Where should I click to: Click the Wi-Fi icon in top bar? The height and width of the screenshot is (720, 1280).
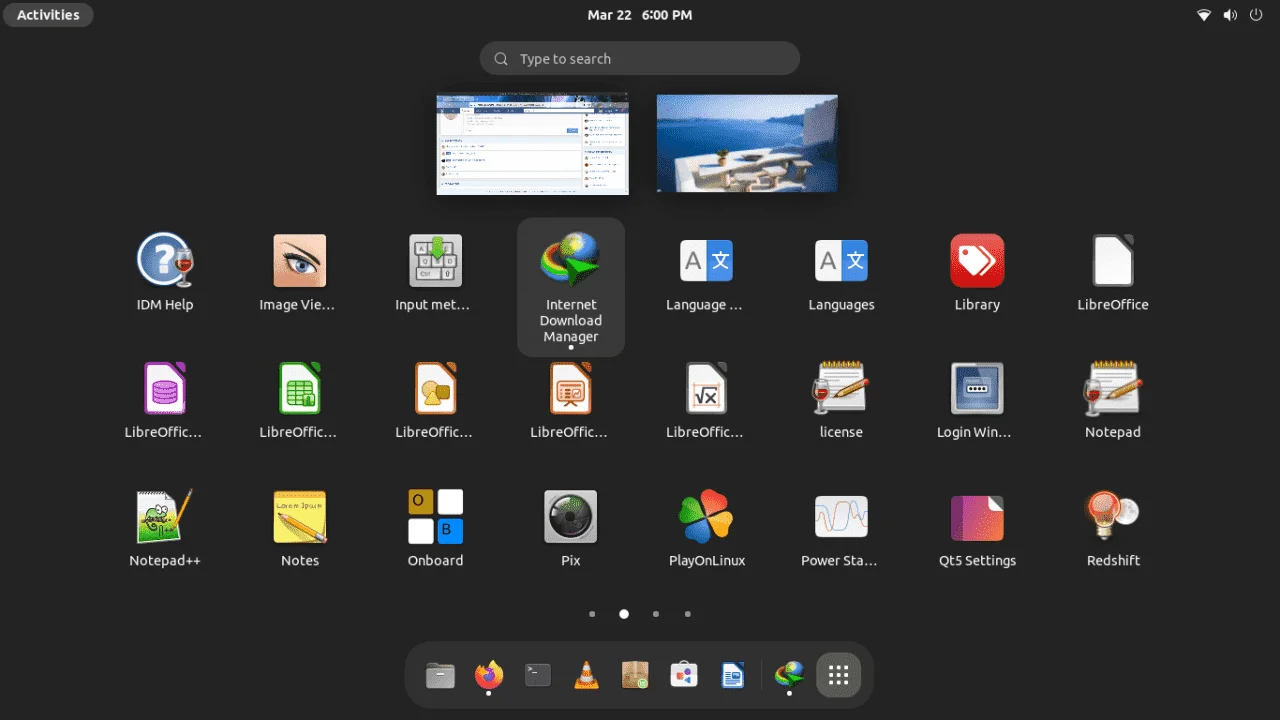coord(1204,15)
